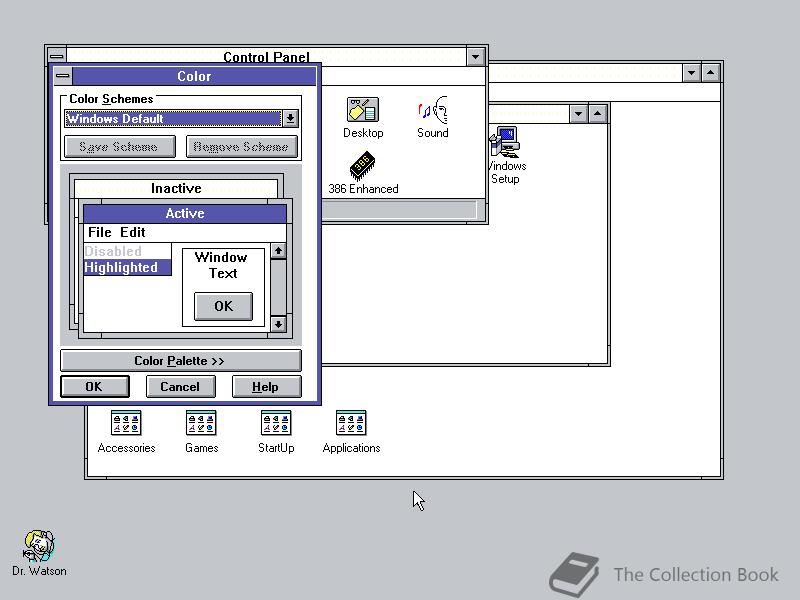The height and width of the screenshot is (600, 800).
Task: Click the preview scrollbar up arrow
Action: (278, 251)
